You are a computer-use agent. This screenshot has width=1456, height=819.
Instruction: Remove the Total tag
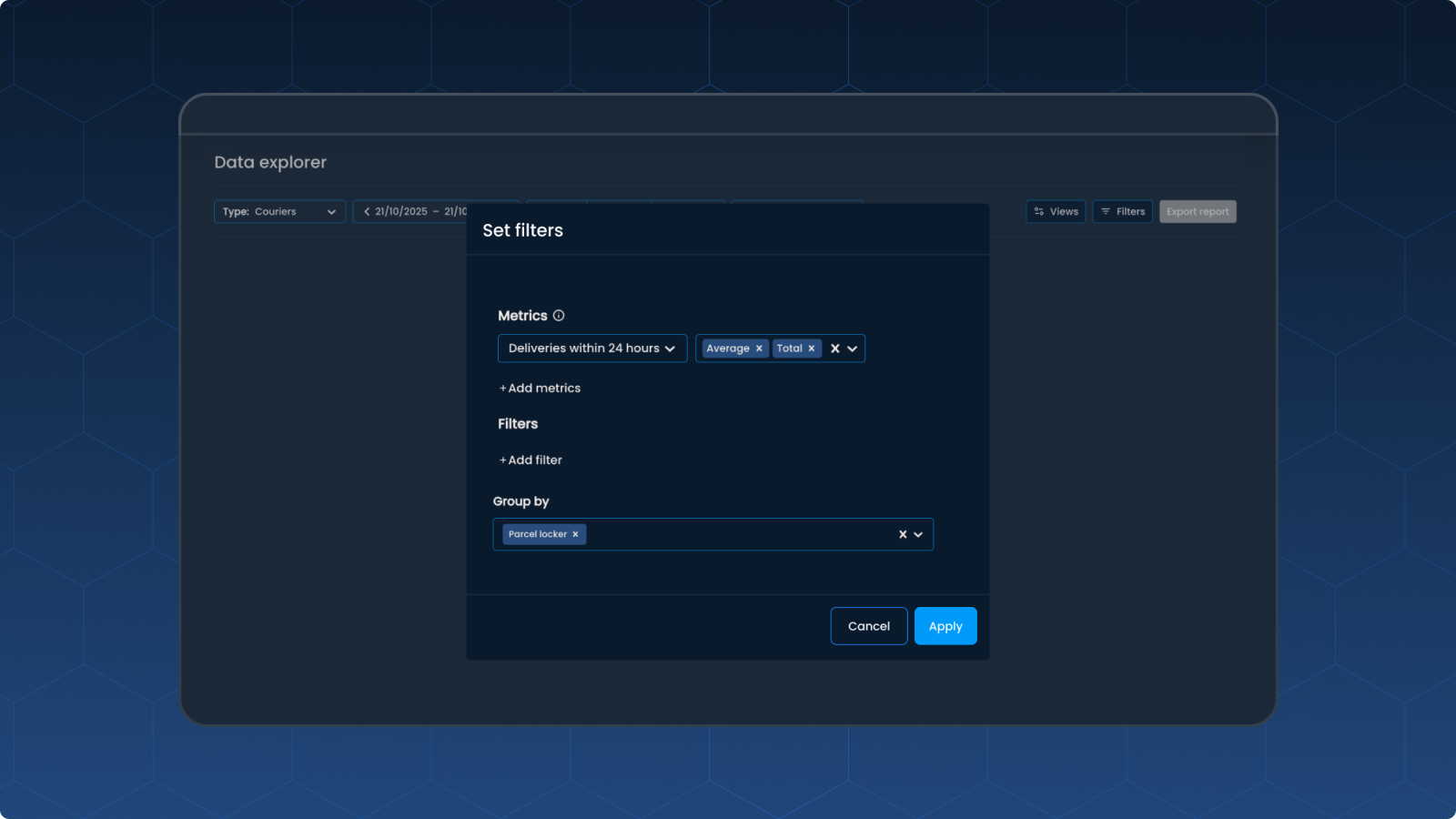point(812,349)
